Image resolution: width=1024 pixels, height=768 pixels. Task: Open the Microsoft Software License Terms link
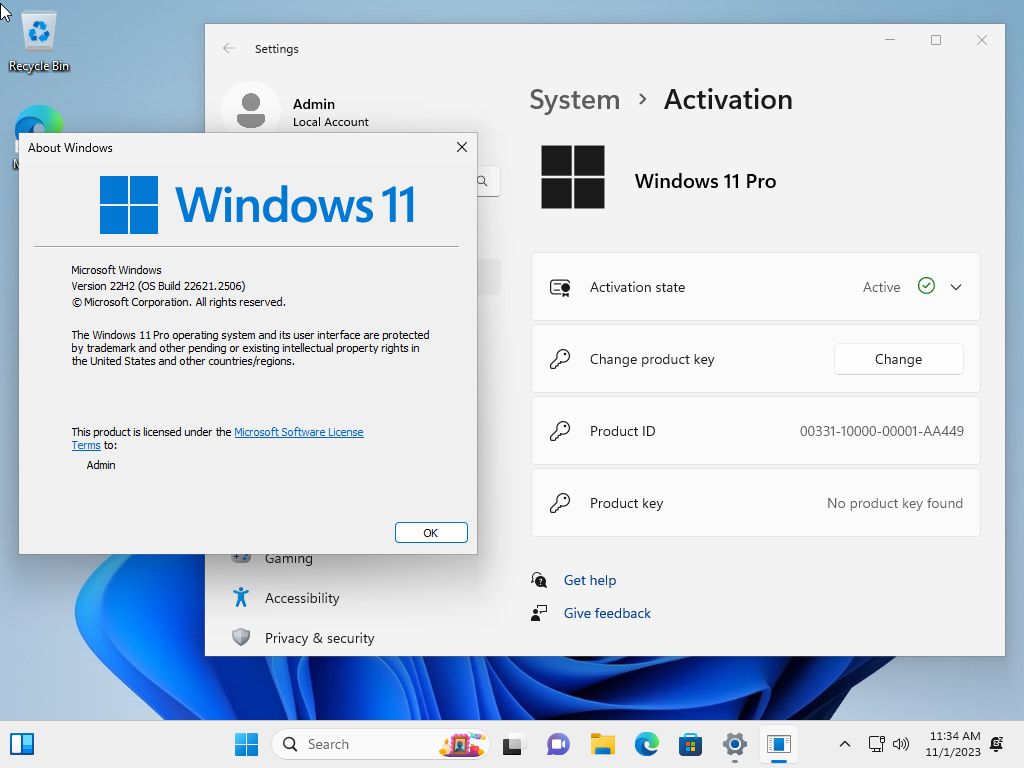tap(217, 438)
